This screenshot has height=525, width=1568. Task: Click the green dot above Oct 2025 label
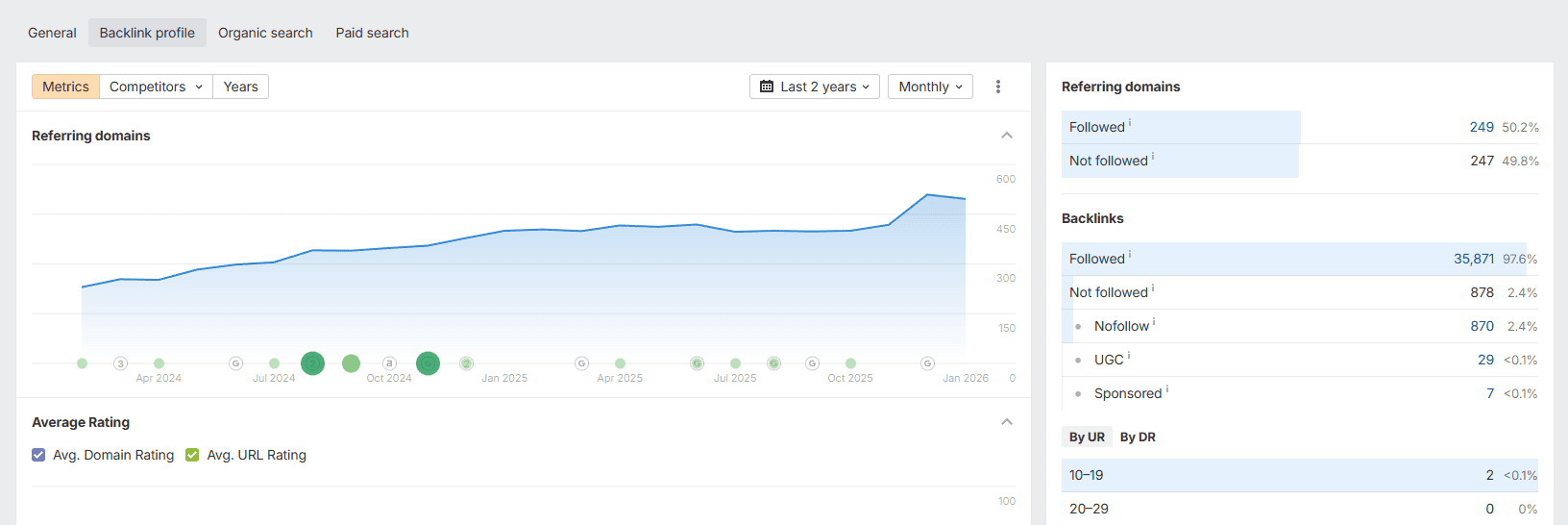point(850,363)
